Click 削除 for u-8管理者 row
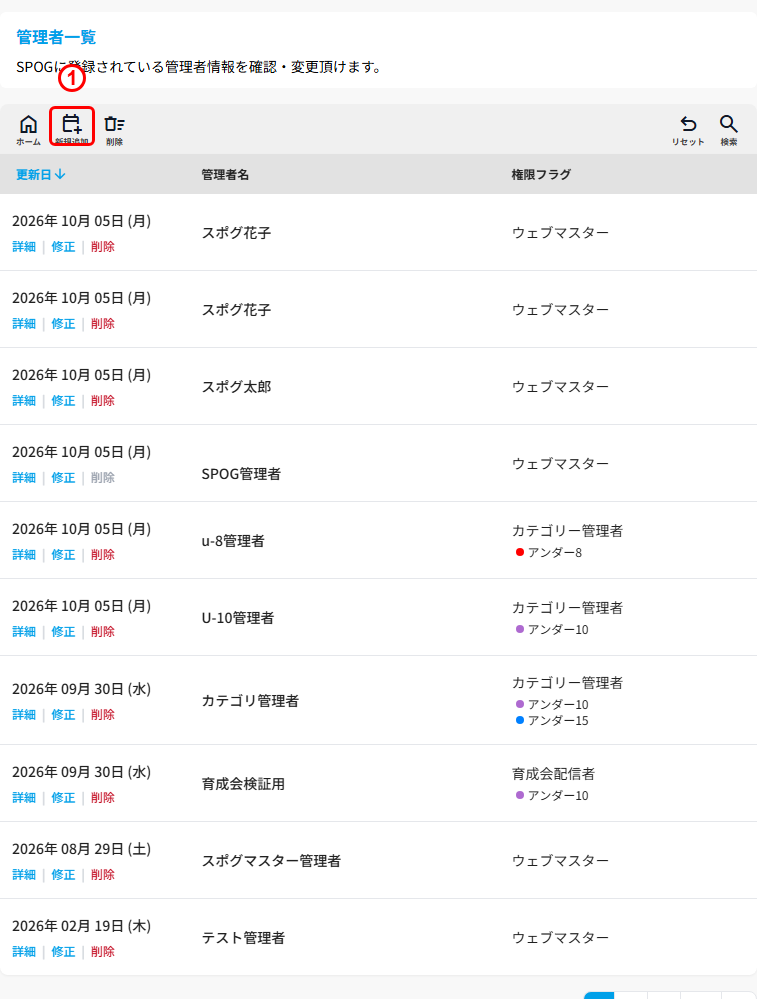Image resolution: width=757 pixels, height=999 pixels. click(x=103, y=554)
